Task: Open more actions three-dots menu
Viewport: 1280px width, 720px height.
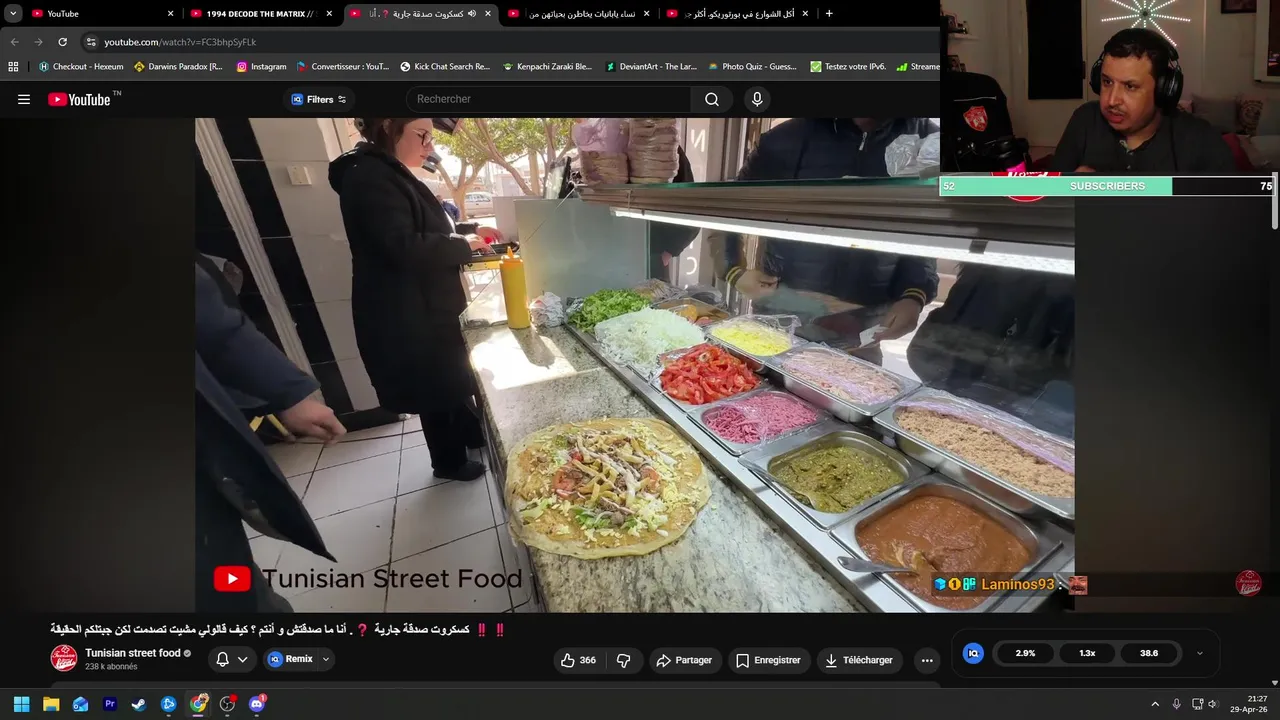Action: [x=927, y=660]
